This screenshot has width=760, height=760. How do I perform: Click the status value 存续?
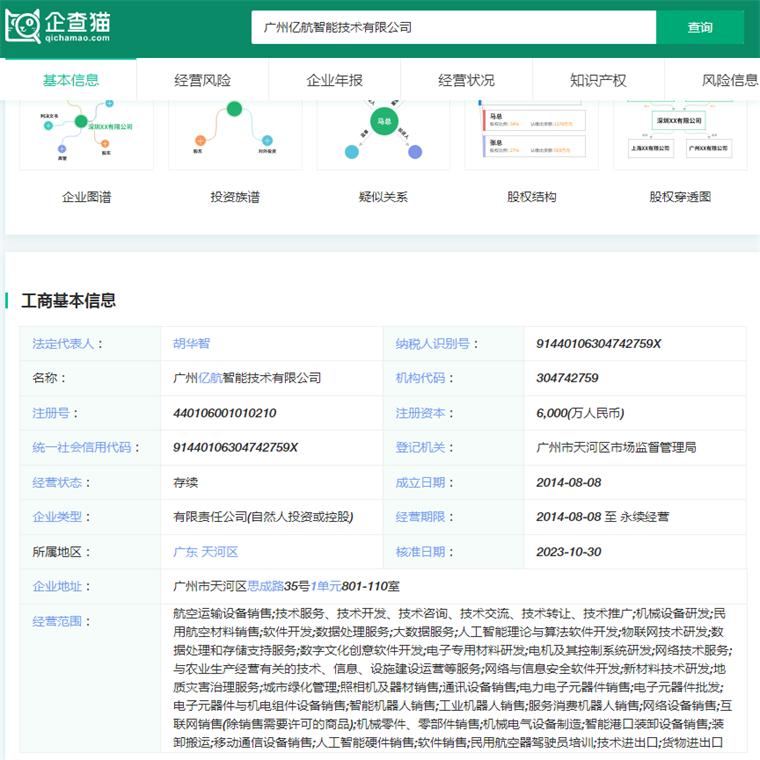click(186, 482)
